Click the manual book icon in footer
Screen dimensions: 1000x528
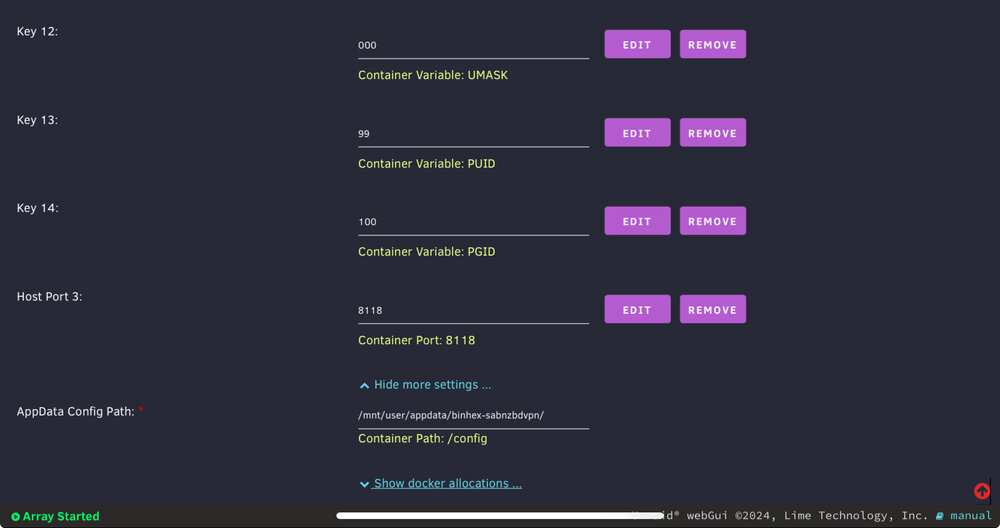pyautogui.click(x=939, y=516)
